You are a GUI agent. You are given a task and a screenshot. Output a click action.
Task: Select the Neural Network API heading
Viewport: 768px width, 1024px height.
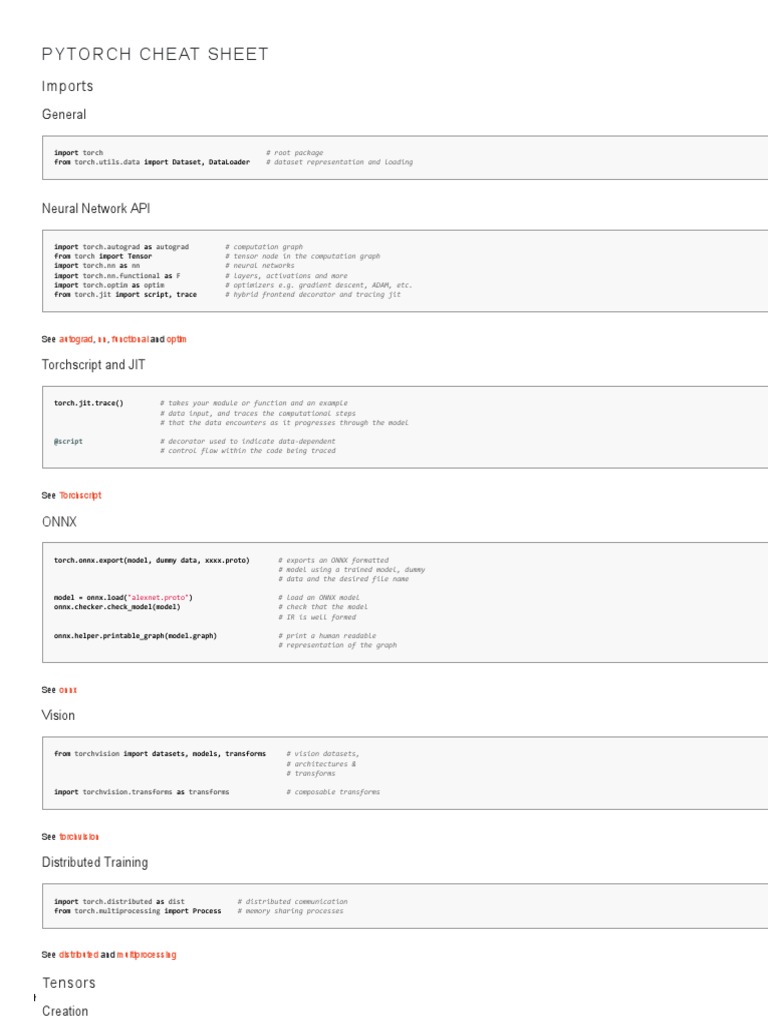coord(96,208)
